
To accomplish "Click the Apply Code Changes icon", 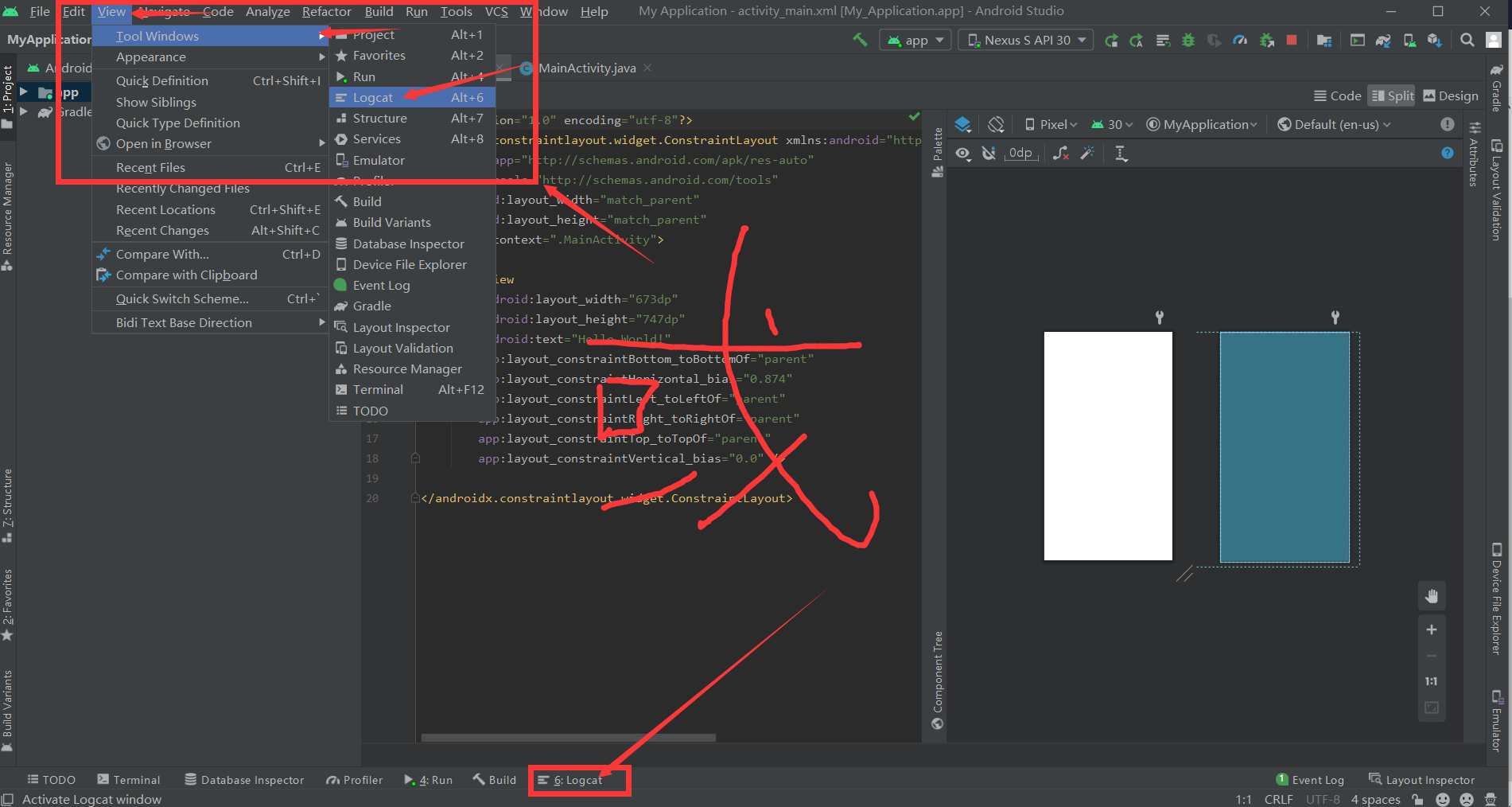I will tap(1162, 40).
